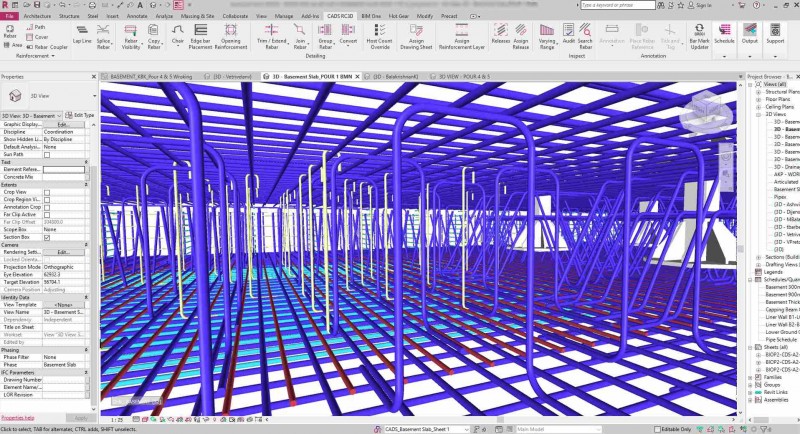Click the Edit Type button
The width and height of the screenshot is (800, 434).
pyautogui.click(x=80, y=115)
